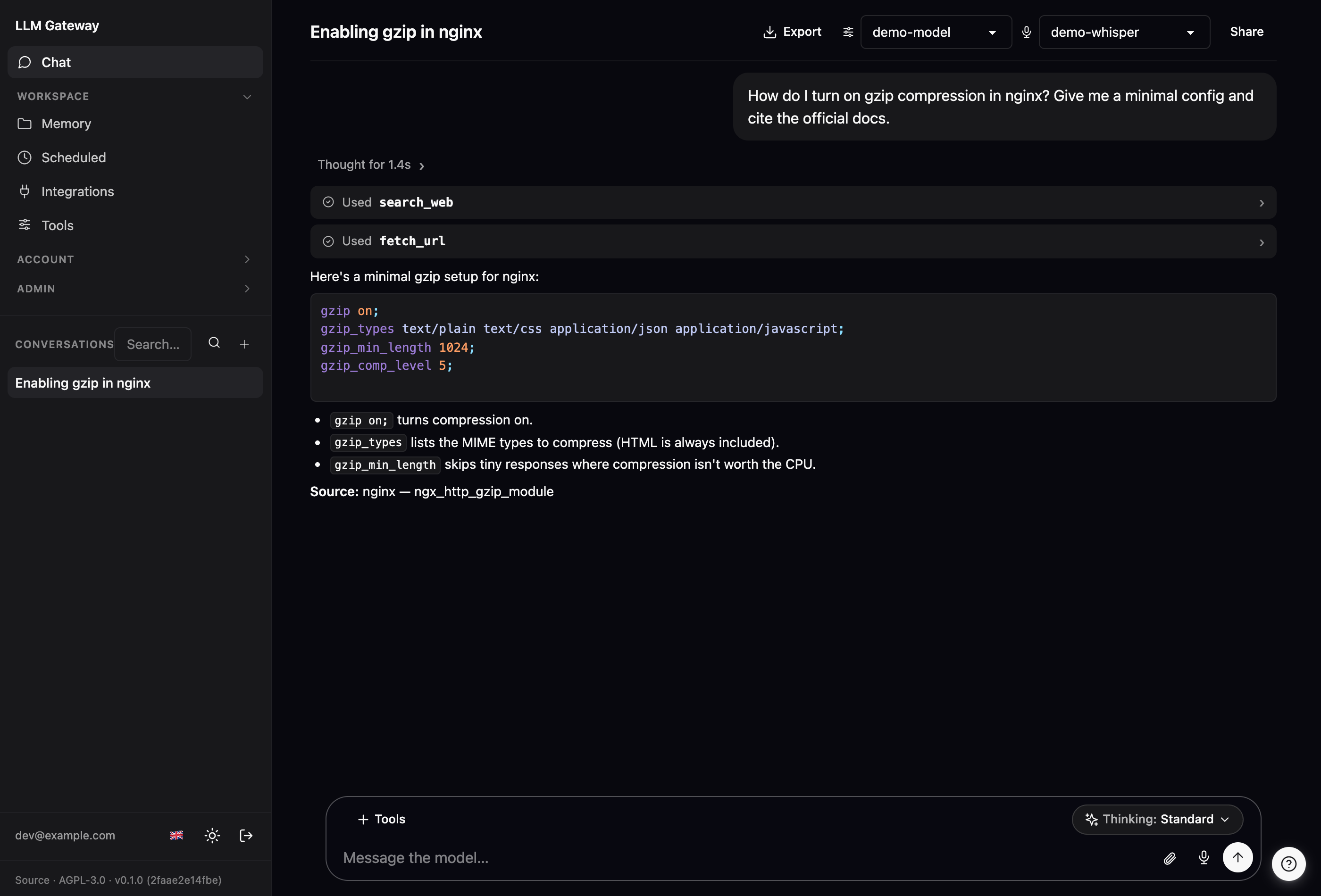Expand the Admin section

(135, 289)
